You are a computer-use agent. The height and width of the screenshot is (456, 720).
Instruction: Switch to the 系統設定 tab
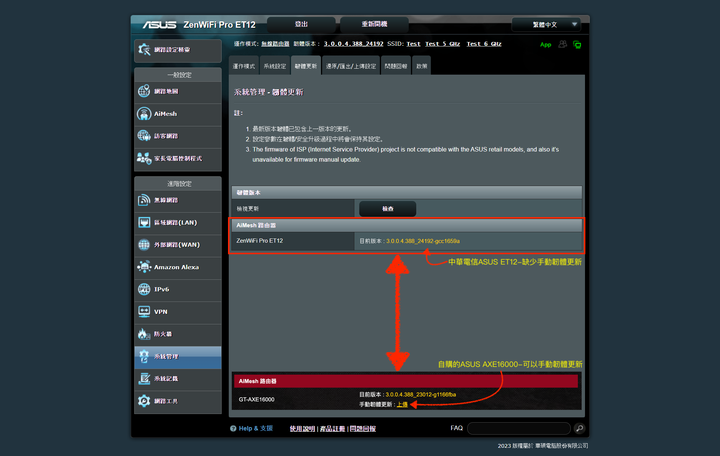click(x=275, y=66)
